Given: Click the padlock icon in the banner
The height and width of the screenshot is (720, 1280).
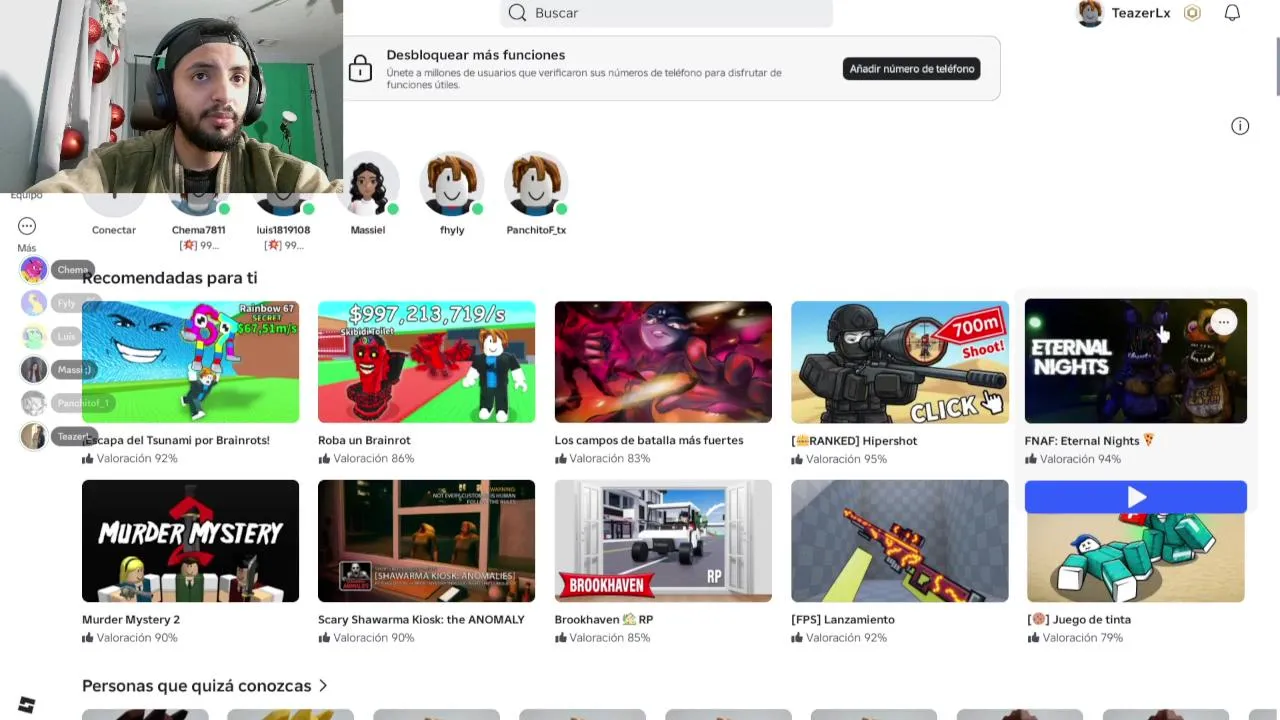Looking at the screenshot, I should pyautogui.click(x=360, y=68).
